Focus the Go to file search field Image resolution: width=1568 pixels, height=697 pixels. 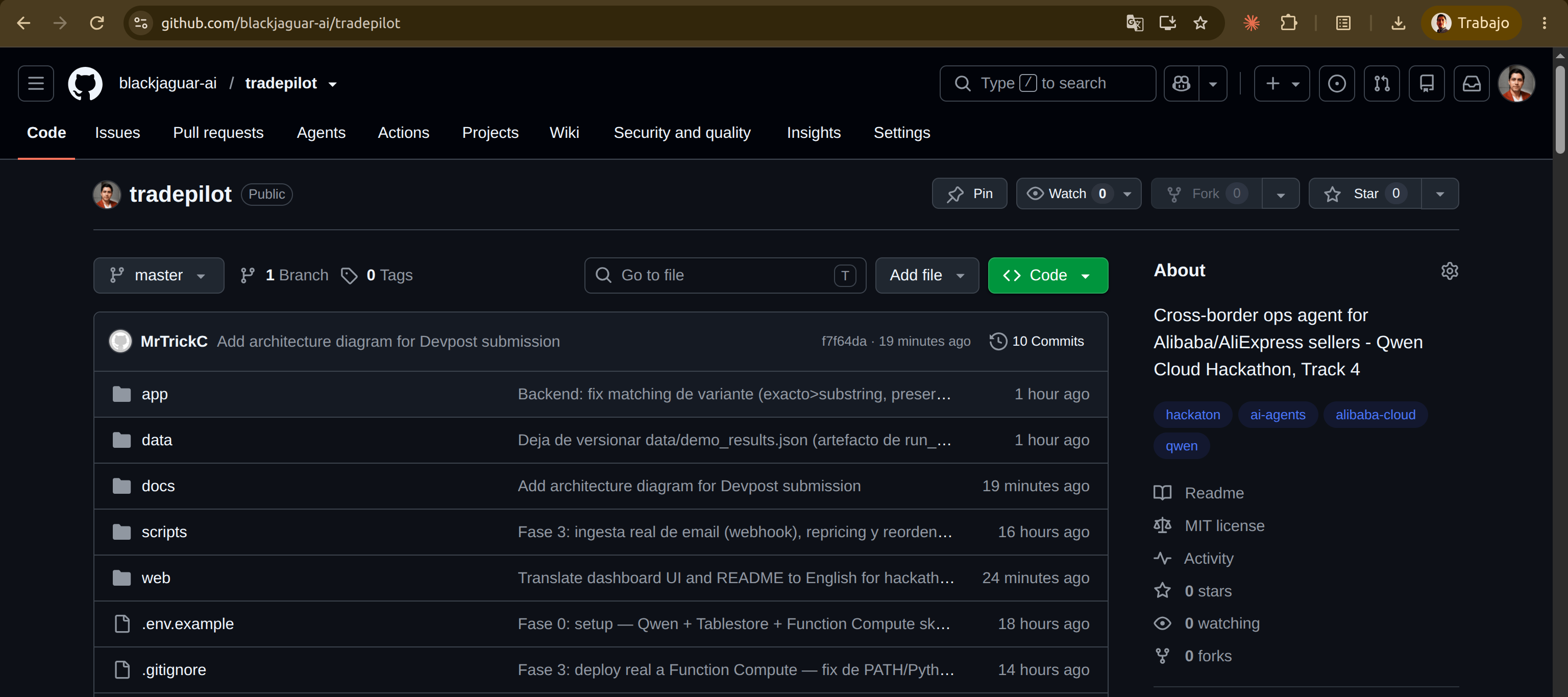click(x=725, y=276)
